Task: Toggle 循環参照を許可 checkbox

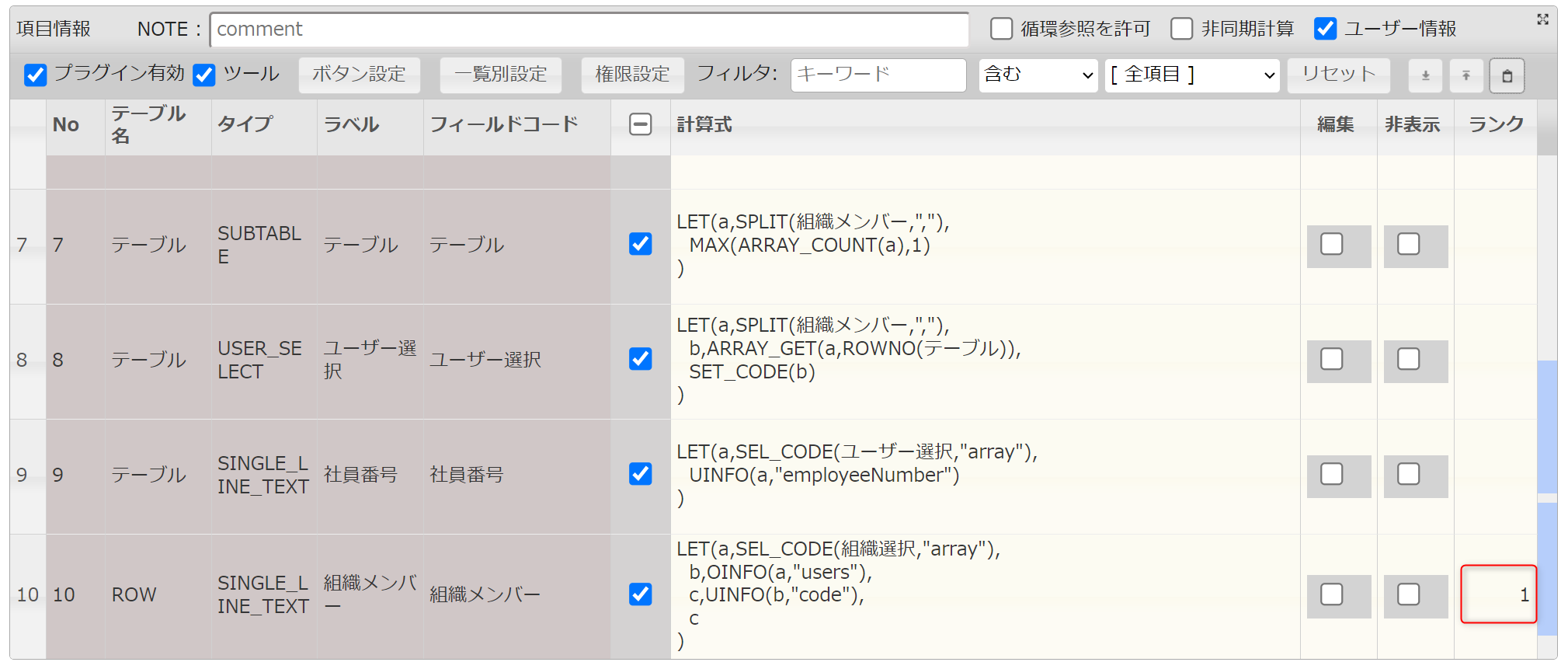Action: click(x=1002, y=29)
